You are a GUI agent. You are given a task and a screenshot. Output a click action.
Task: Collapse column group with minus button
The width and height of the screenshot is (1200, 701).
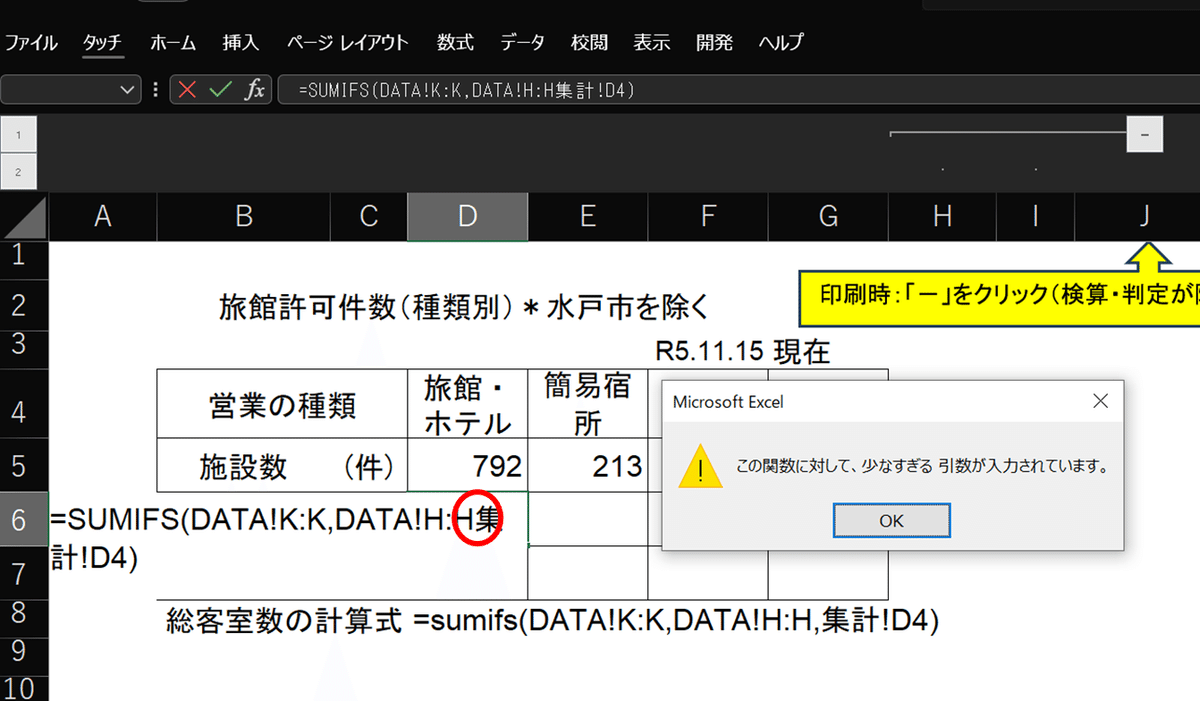[1145, 133]
